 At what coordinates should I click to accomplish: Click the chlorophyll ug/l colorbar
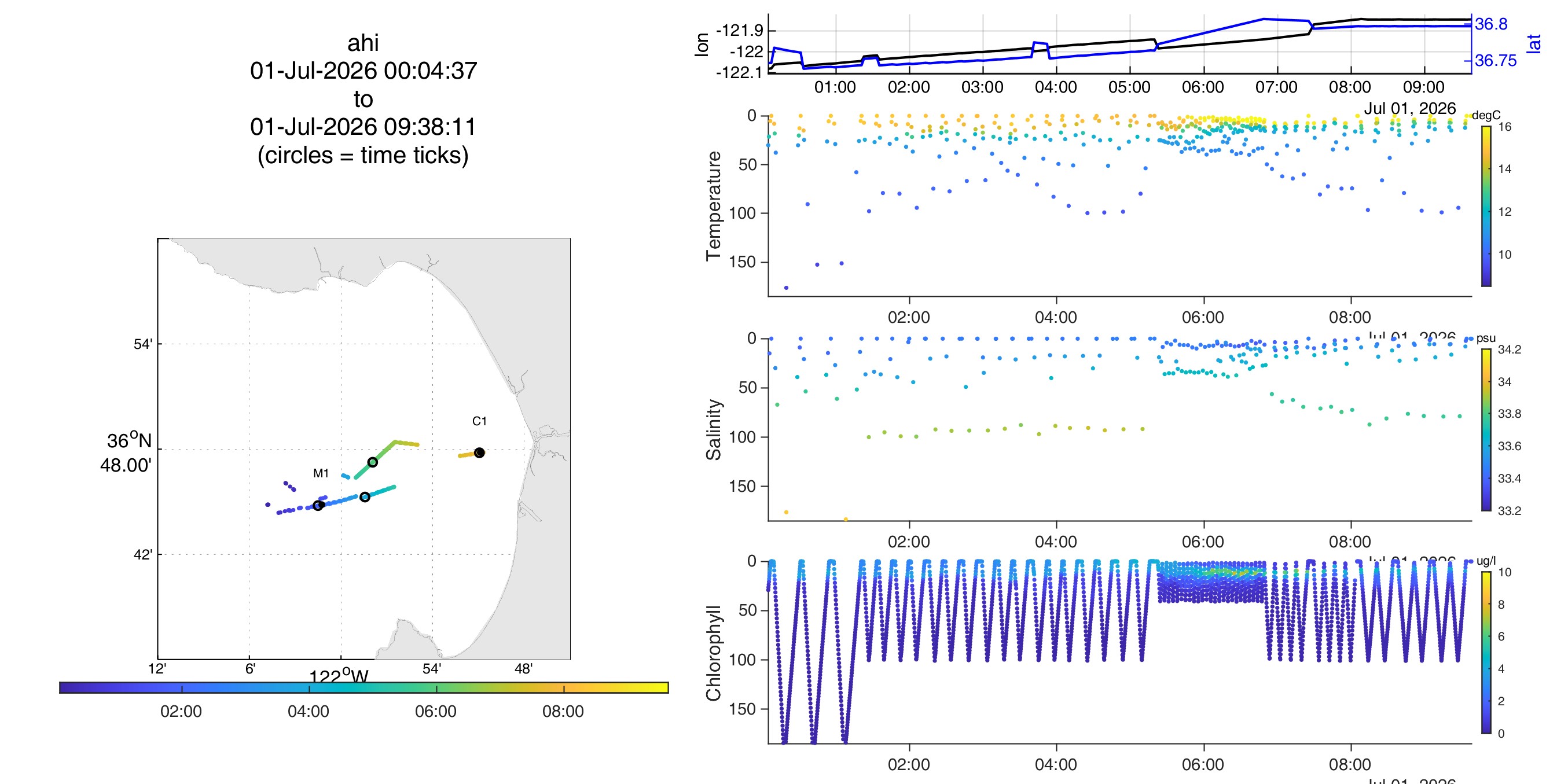tap(1486, 653)
